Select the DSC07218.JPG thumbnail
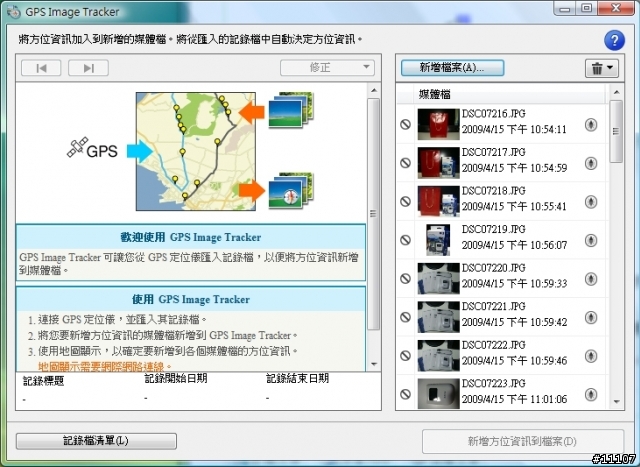 click(438, 201)
